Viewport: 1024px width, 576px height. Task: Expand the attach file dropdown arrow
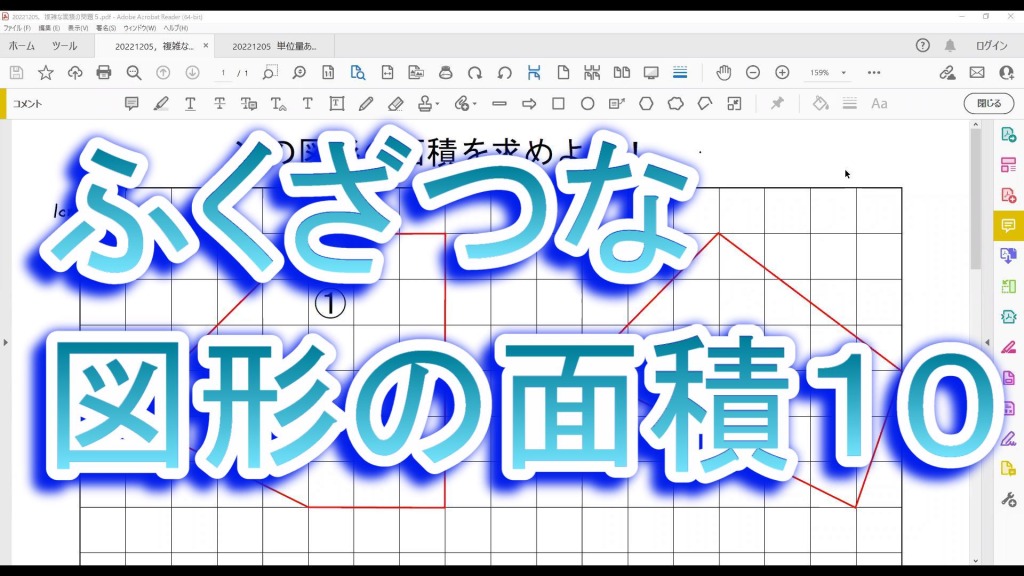(474, 104)
